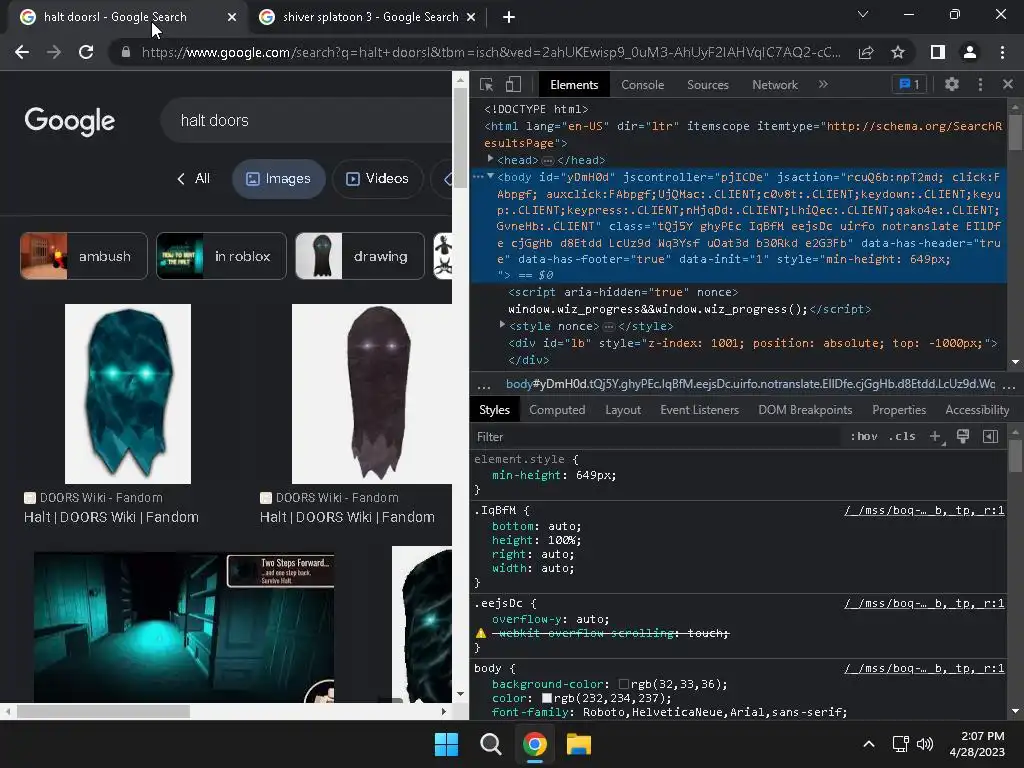The height and width of the screenshot is (768, 1024).
Task: Go back to All results
Action: (x=193, y=178)
